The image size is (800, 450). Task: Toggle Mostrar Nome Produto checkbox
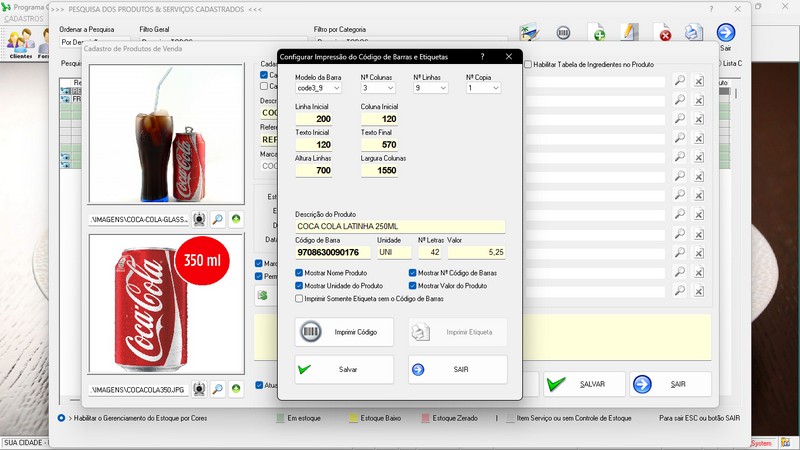[300, 272]
